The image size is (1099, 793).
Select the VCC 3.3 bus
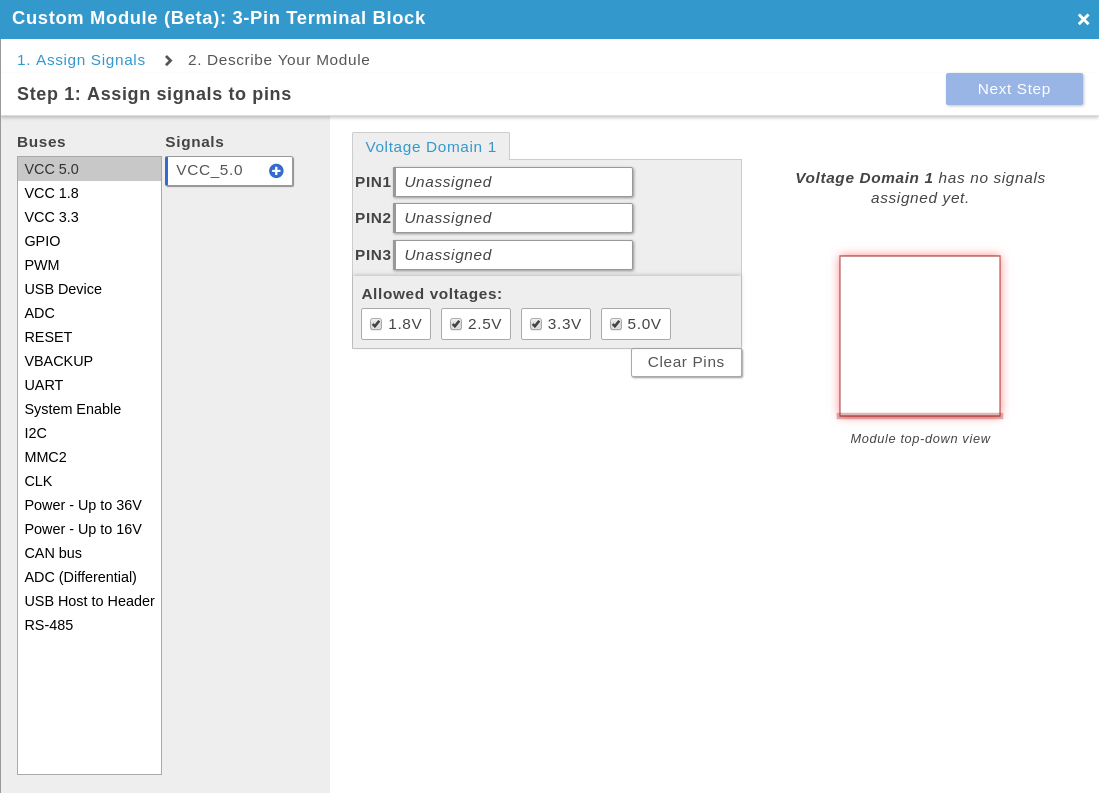click(90, 217)
